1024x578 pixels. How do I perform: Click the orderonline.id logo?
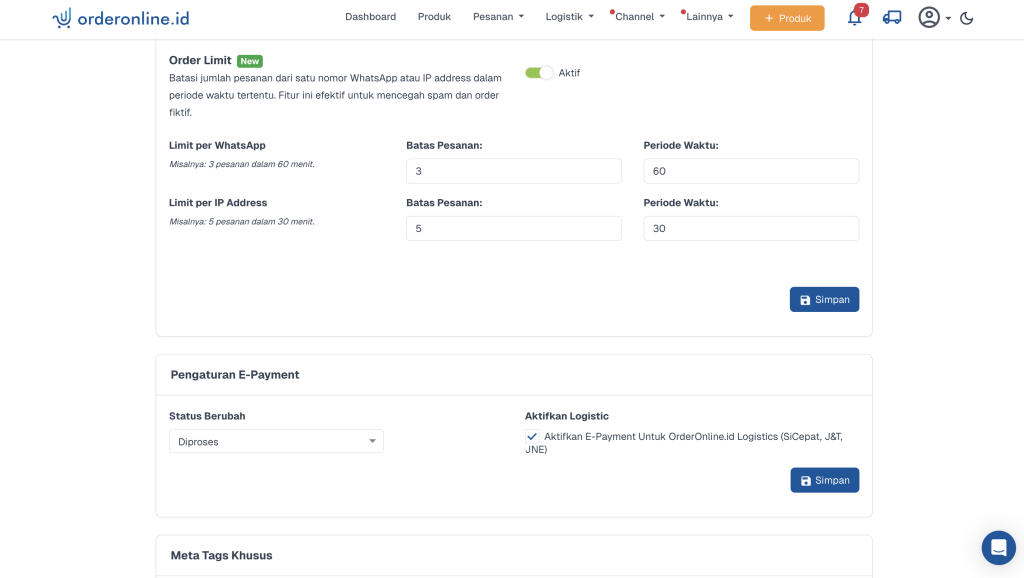(121, 18)
